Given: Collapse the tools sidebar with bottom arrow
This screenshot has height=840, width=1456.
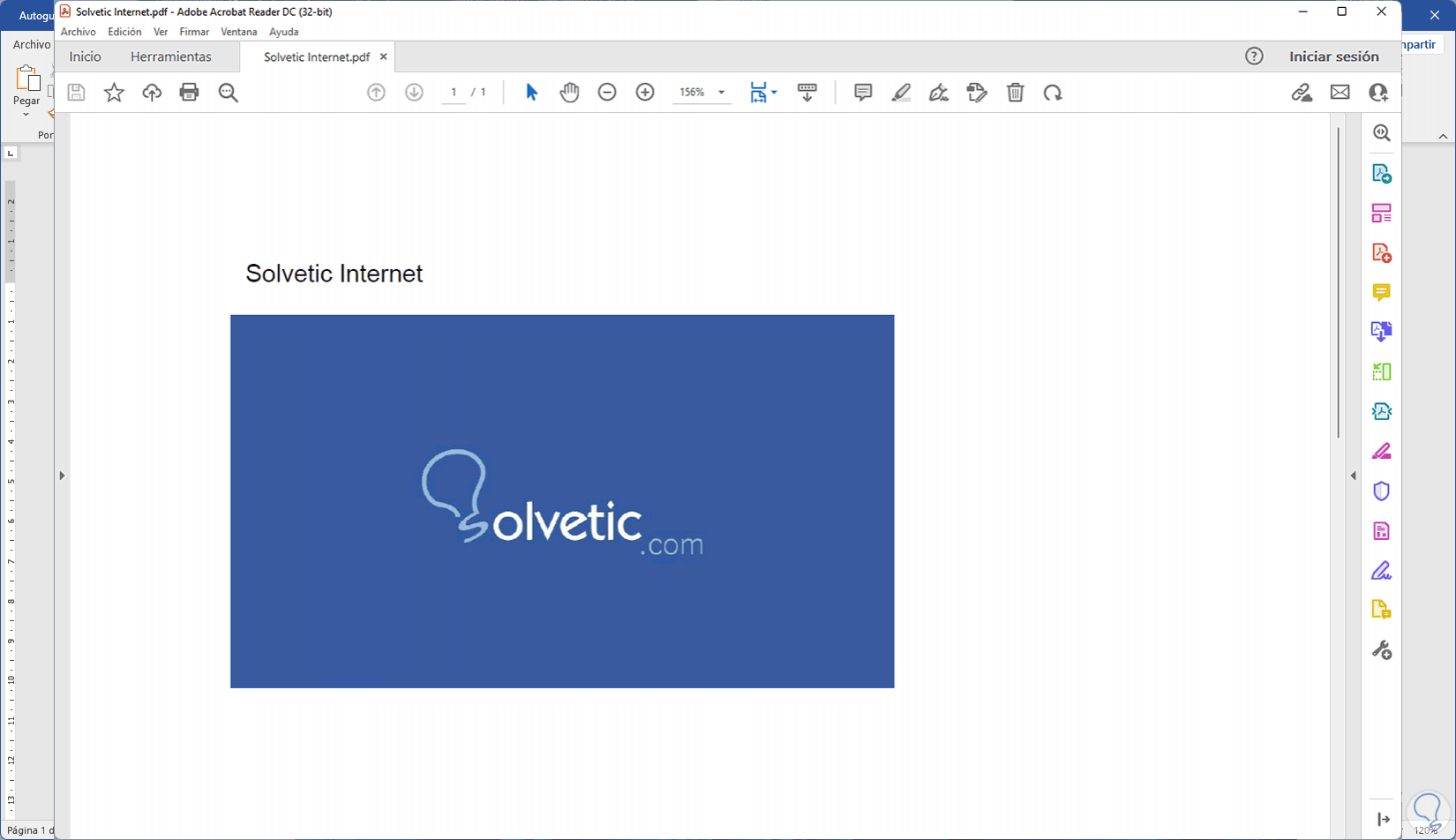Looking at the screenshot, I should 1383,820.
